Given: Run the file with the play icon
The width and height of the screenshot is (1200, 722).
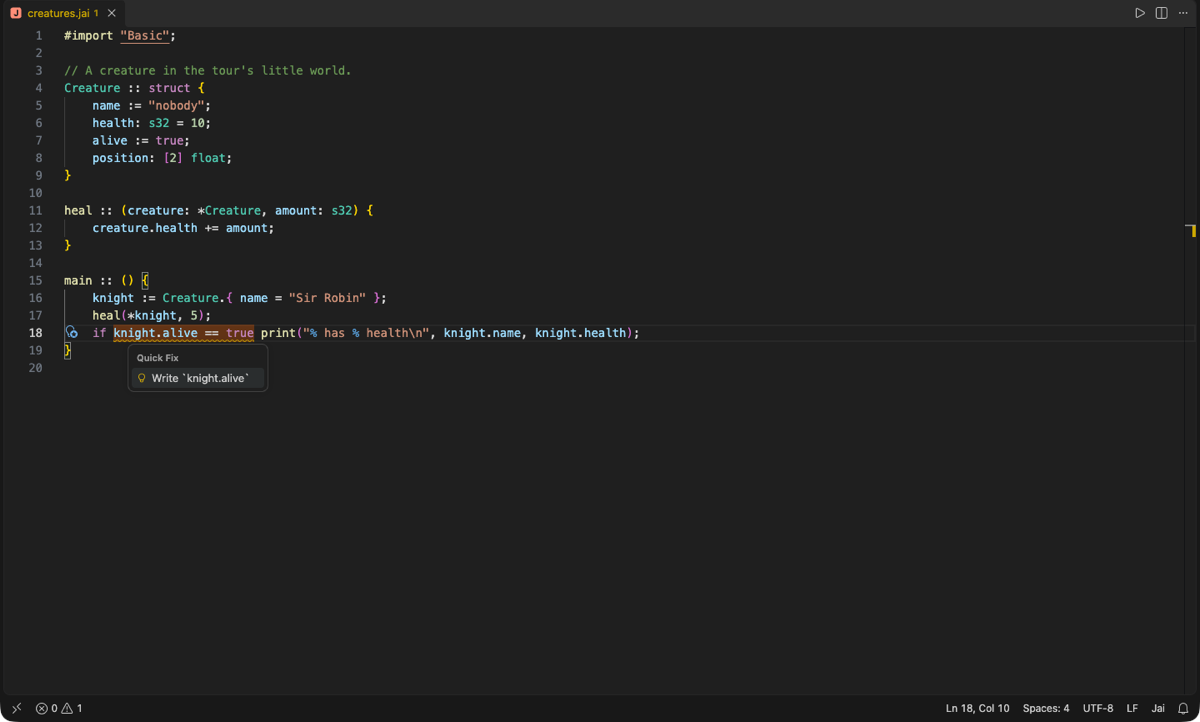Looking at the screenshot, I should click(1139, 13).
